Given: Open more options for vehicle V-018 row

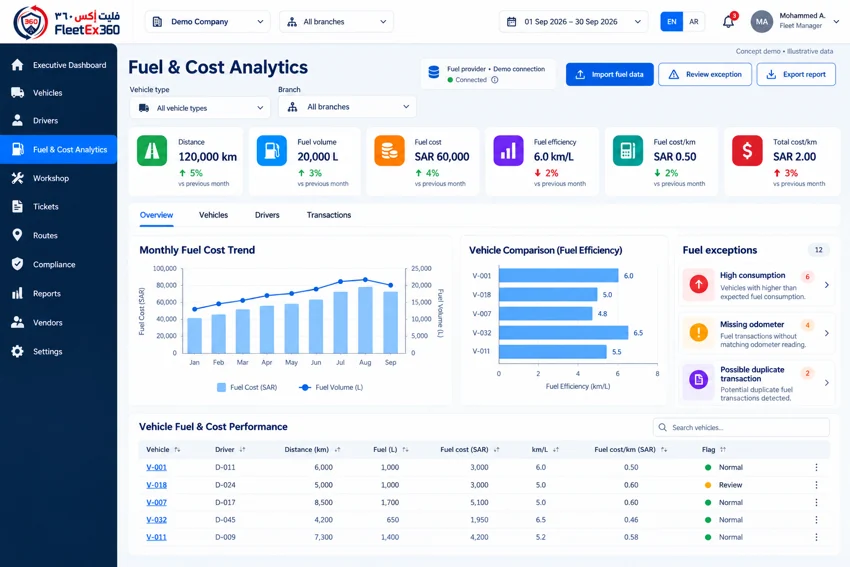Looking at the screenshot, I should pos(816,485).
